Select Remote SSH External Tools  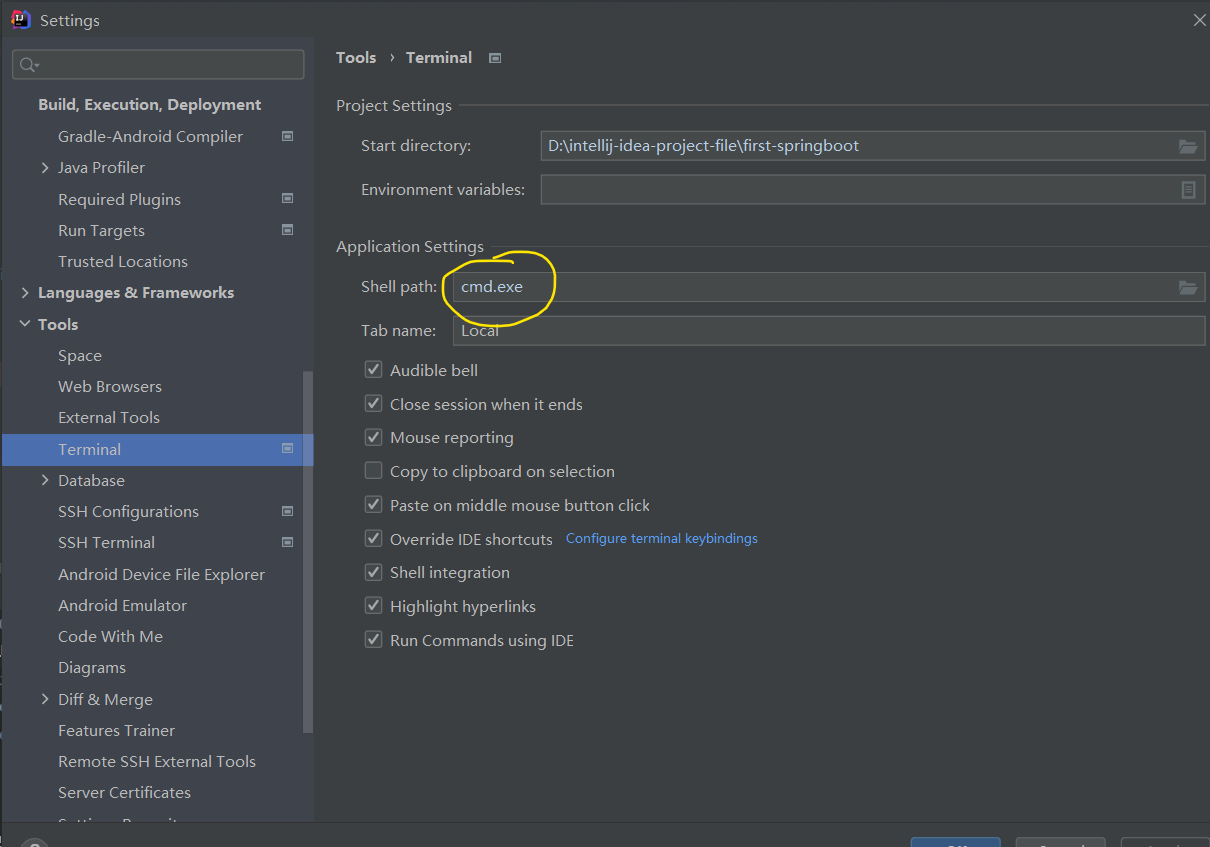(x=157, y=761)
